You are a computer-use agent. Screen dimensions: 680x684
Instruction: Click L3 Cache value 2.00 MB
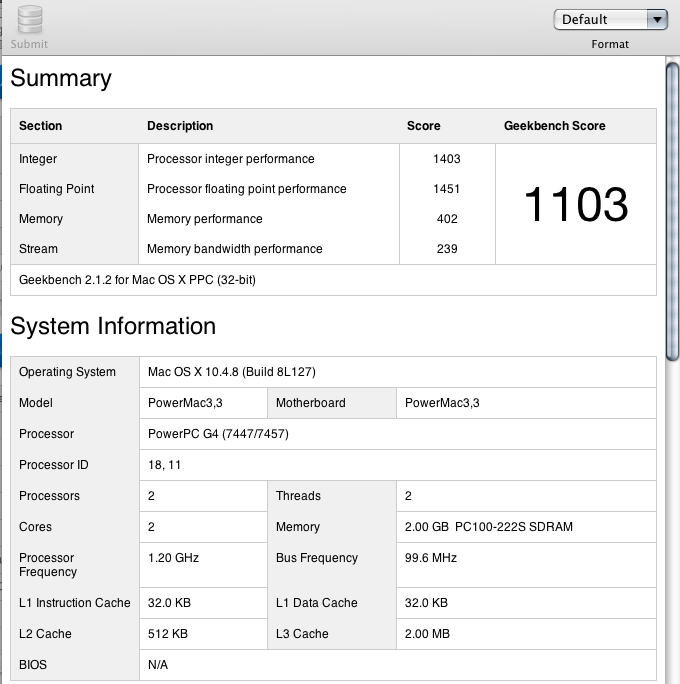(427, 634)
